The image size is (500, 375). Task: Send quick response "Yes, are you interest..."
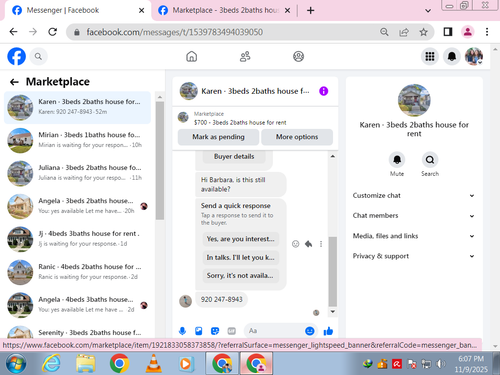click(240, 239)
